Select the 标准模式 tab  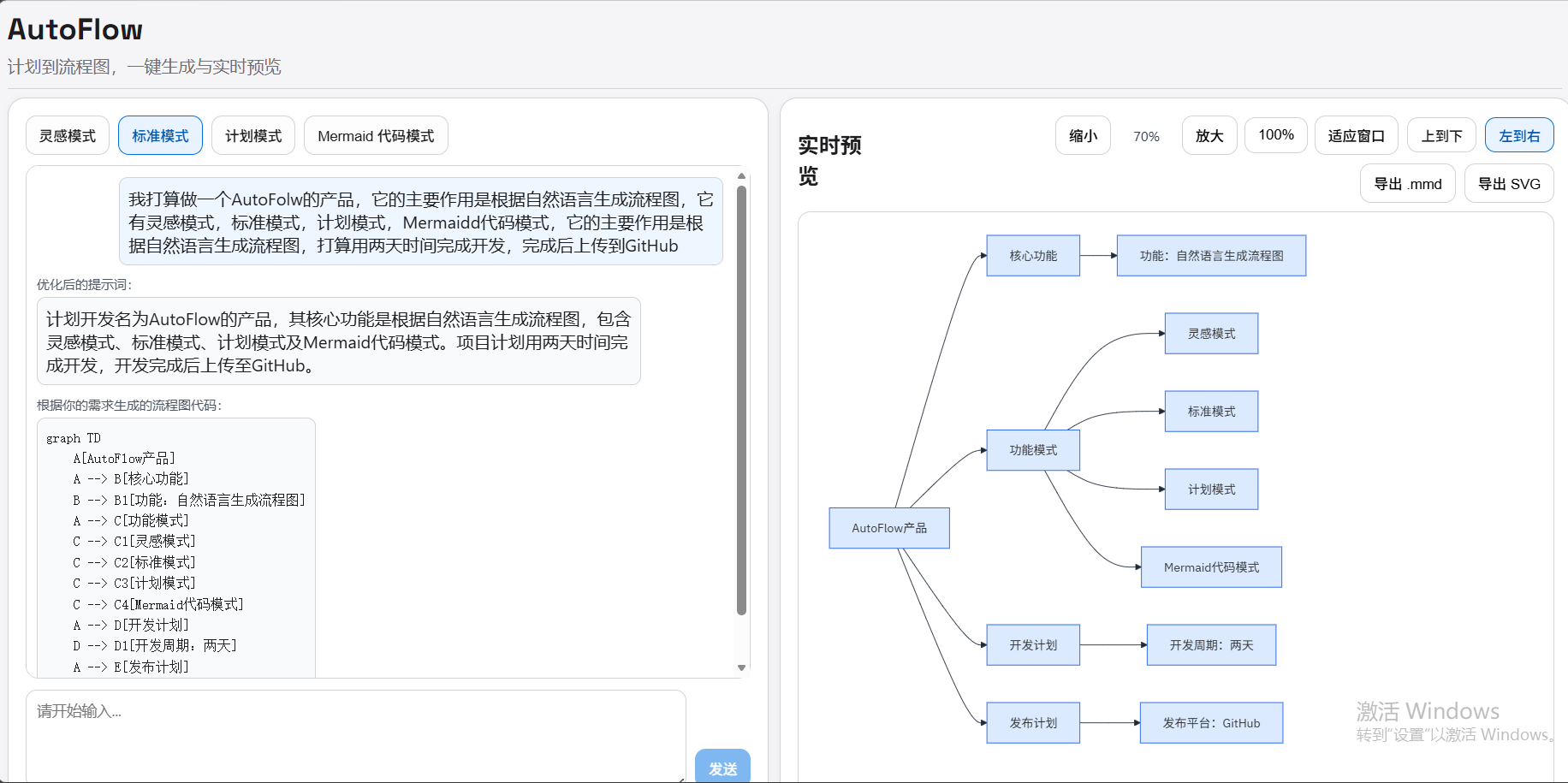[x=160, y=135]
